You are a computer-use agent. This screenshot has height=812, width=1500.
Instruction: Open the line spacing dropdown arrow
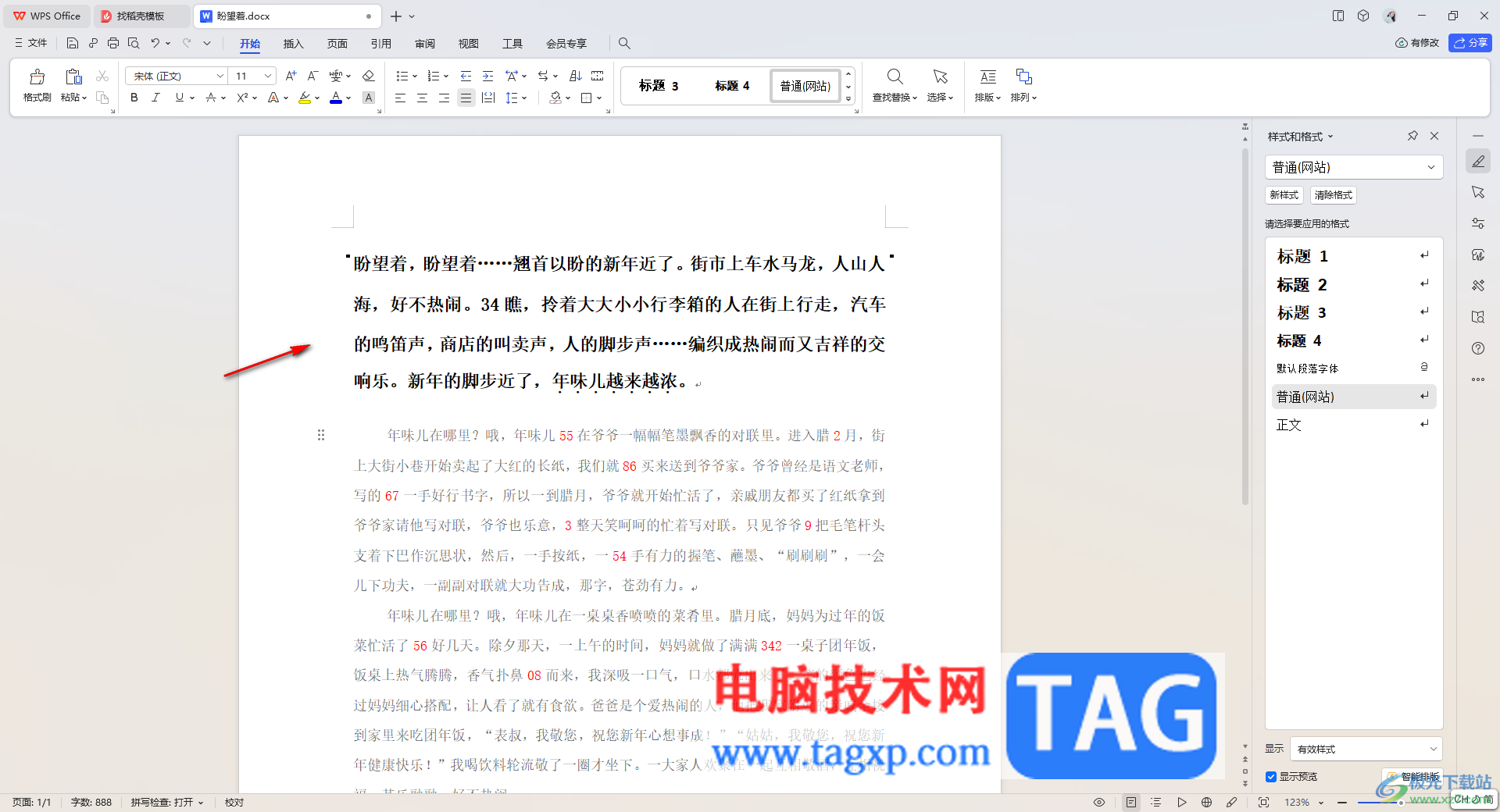tap(524, 98)
